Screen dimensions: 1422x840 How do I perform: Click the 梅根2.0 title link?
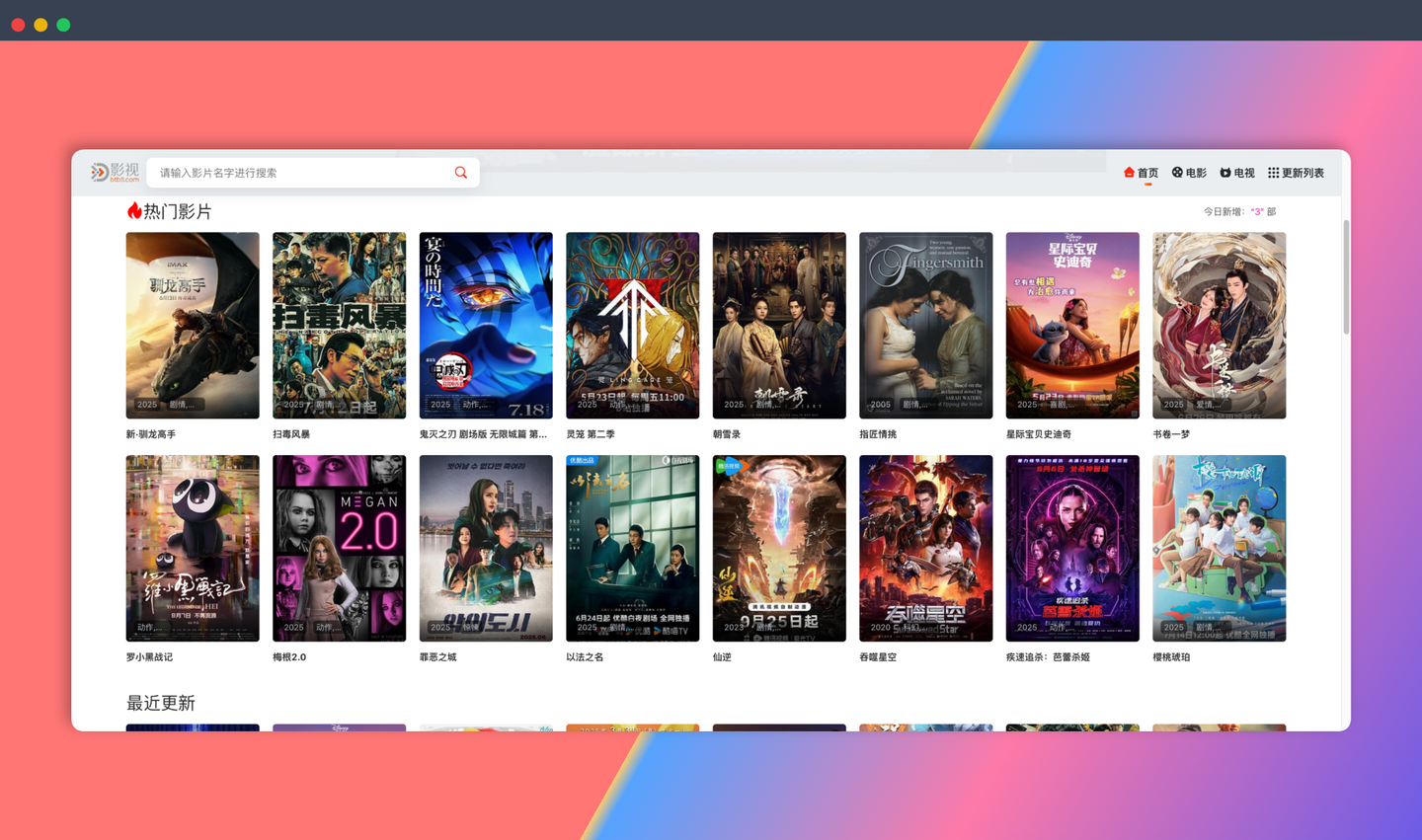289,657
